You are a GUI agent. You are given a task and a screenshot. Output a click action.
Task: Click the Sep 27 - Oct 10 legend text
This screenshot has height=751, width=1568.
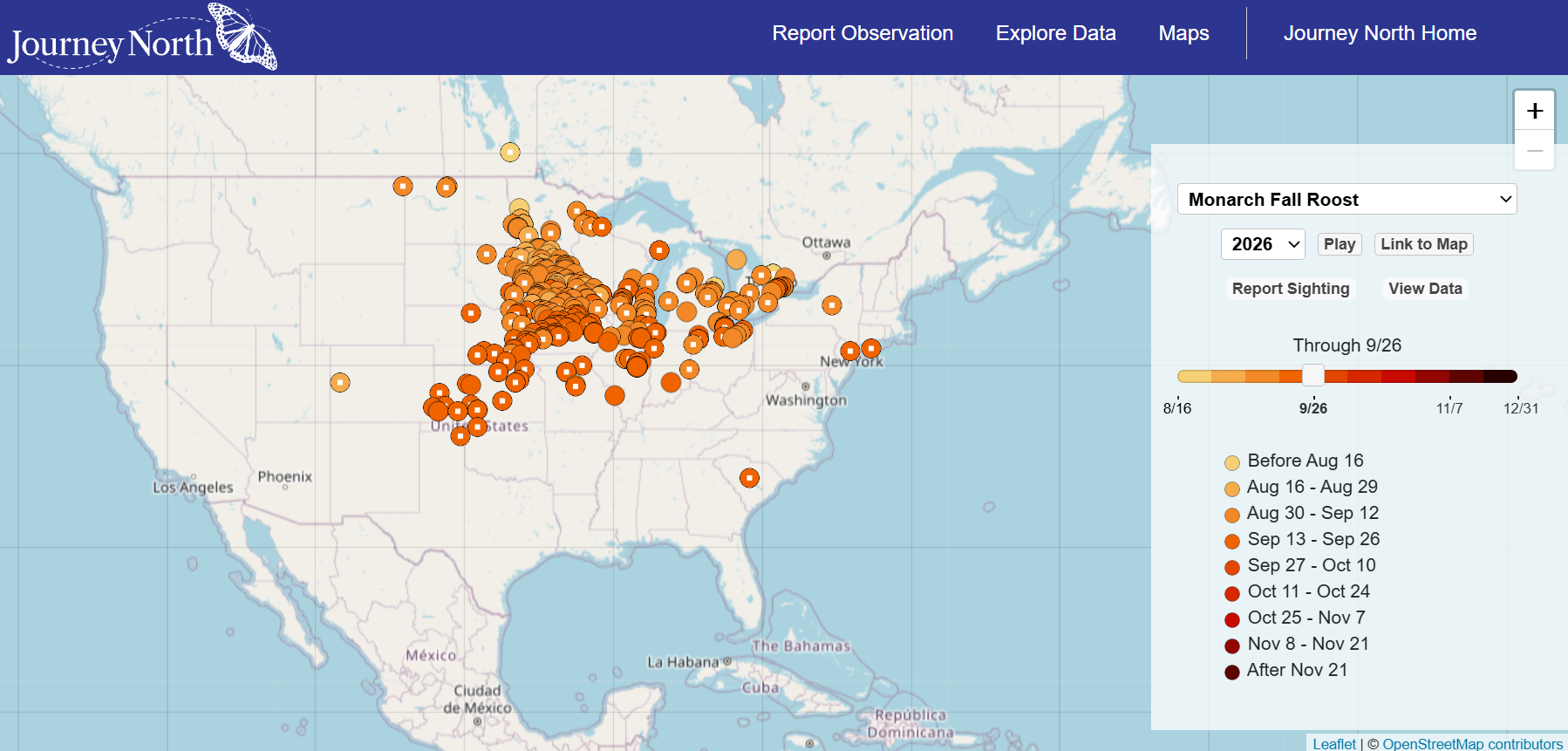[x=1312, y=565]
